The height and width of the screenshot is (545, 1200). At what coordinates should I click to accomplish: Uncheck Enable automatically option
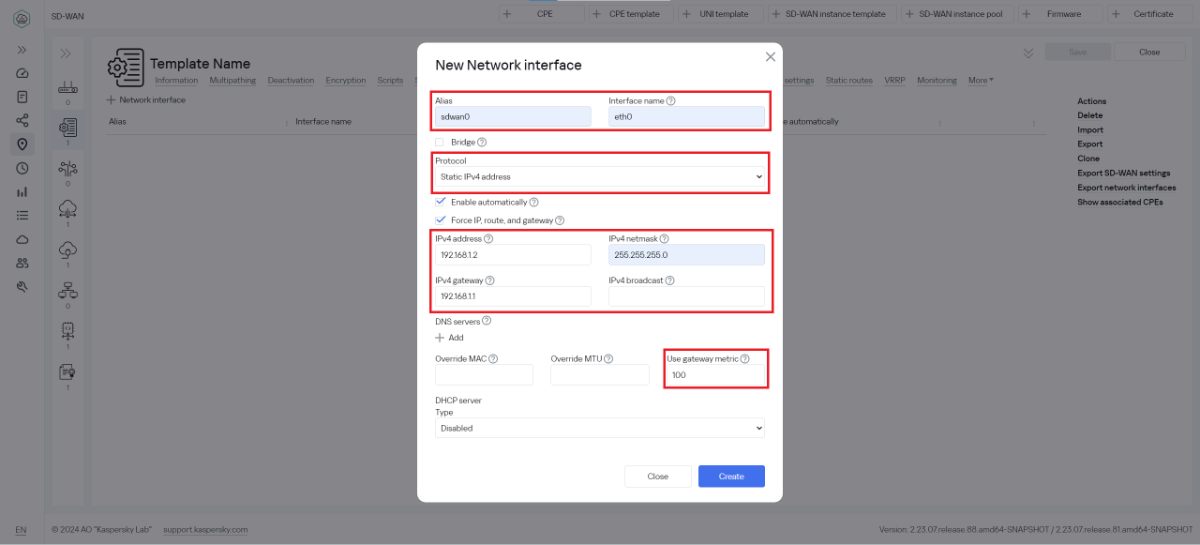[x=440, y=202]
